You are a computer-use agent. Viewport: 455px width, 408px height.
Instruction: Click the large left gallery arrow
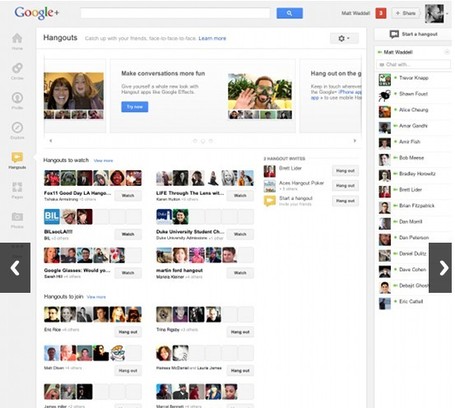click(x=15, y=268)
